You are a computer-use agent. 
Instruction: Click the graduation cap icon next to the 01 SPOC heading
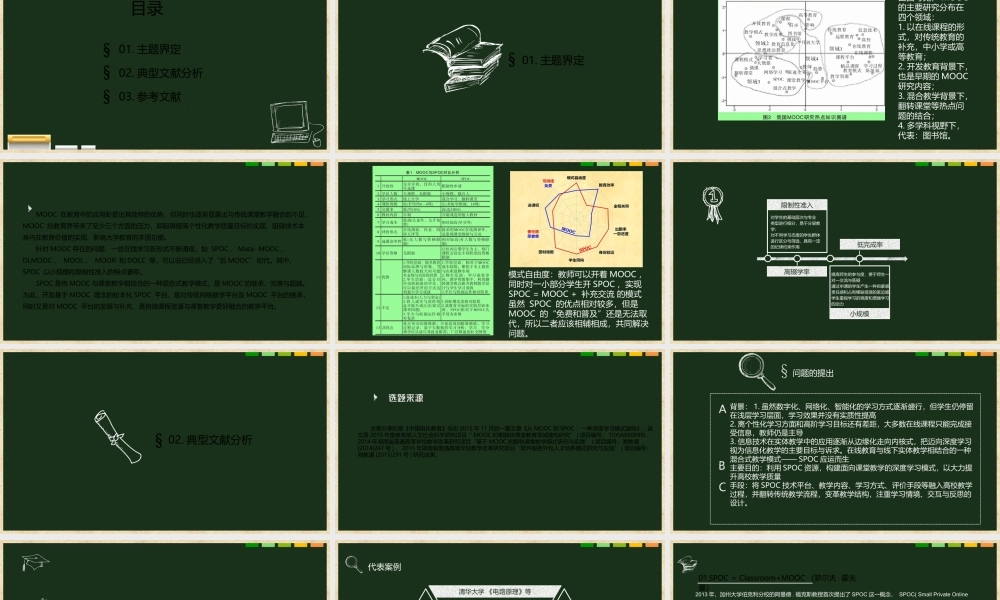(x=686, y=562)
